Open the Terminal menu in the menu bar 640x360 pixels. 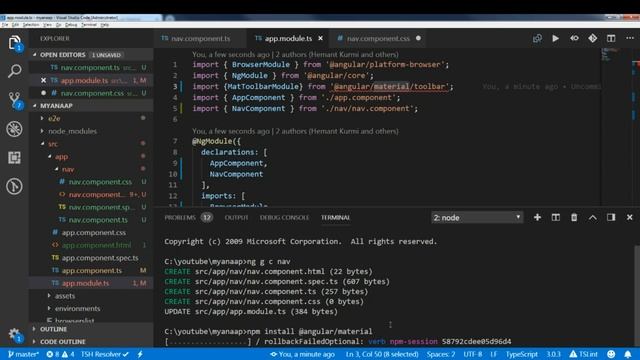(x=89, y=25)
